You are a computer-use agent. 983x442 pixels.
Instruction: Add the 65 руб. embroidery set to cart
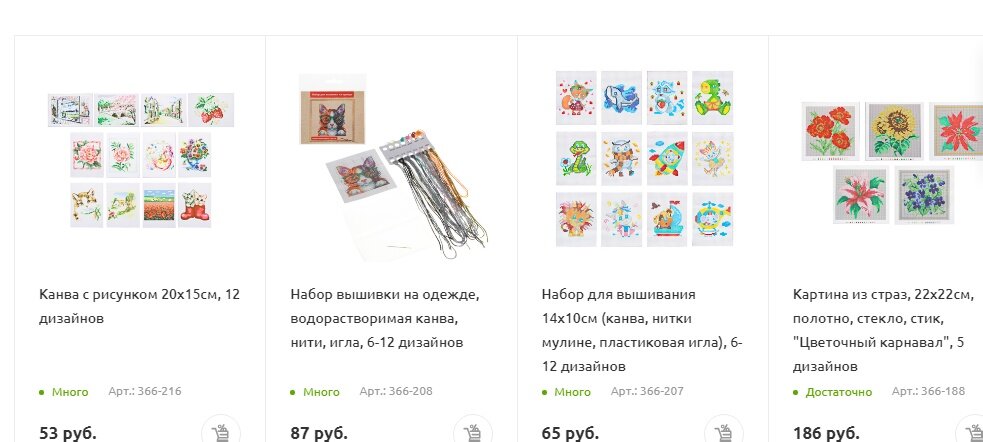pyautogui.click(x=723, y=432)
